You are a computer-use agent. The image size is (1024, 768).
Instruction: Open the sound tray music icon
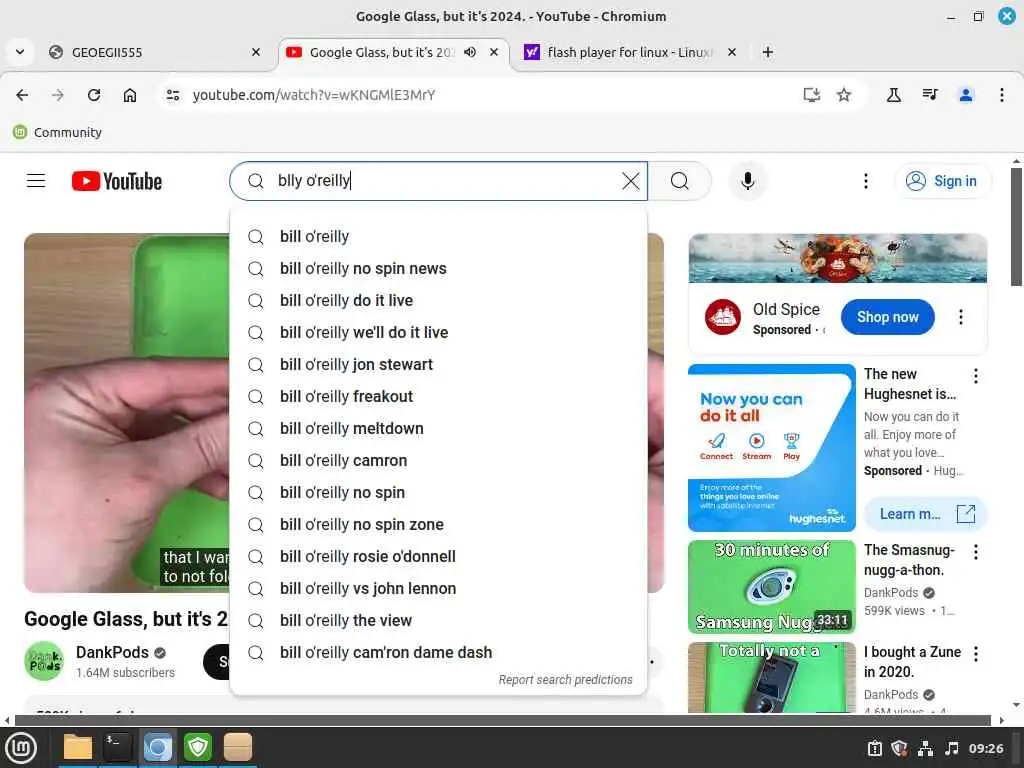952,748
